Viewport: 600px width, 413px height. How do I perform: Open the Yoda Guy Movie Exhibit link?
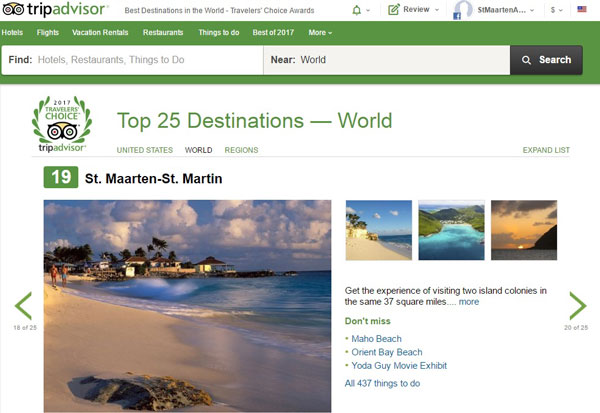[399, 366]
